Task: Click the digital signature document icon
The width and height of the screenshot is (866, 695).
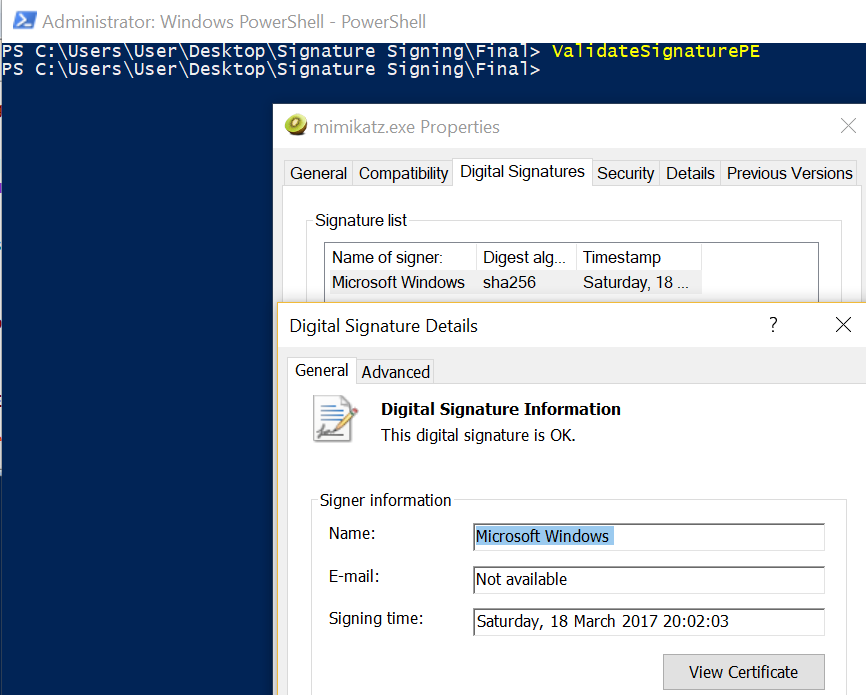Action: (335, 419)
